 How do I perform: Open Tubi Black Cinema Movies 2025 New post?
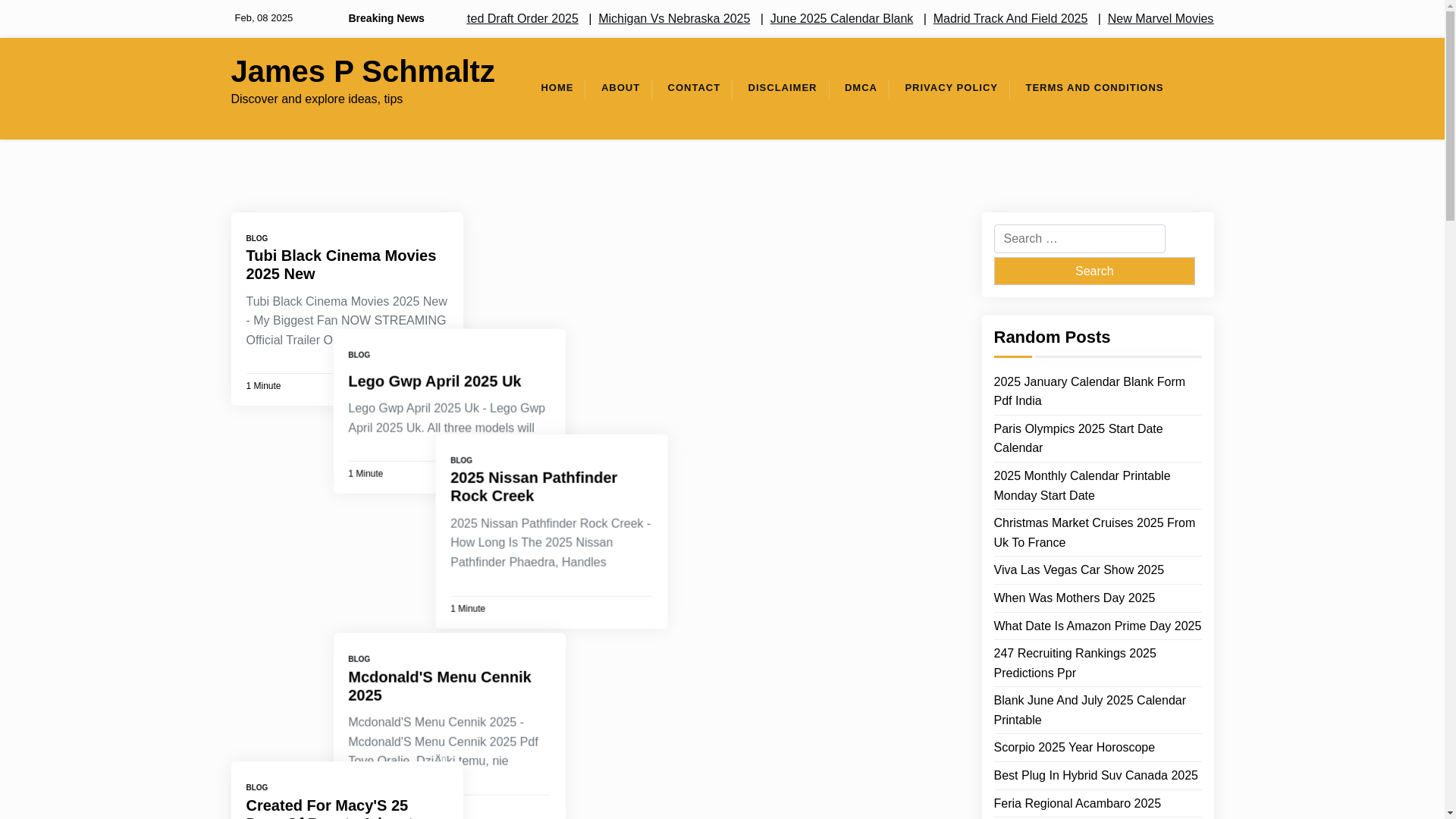point(340,265)
